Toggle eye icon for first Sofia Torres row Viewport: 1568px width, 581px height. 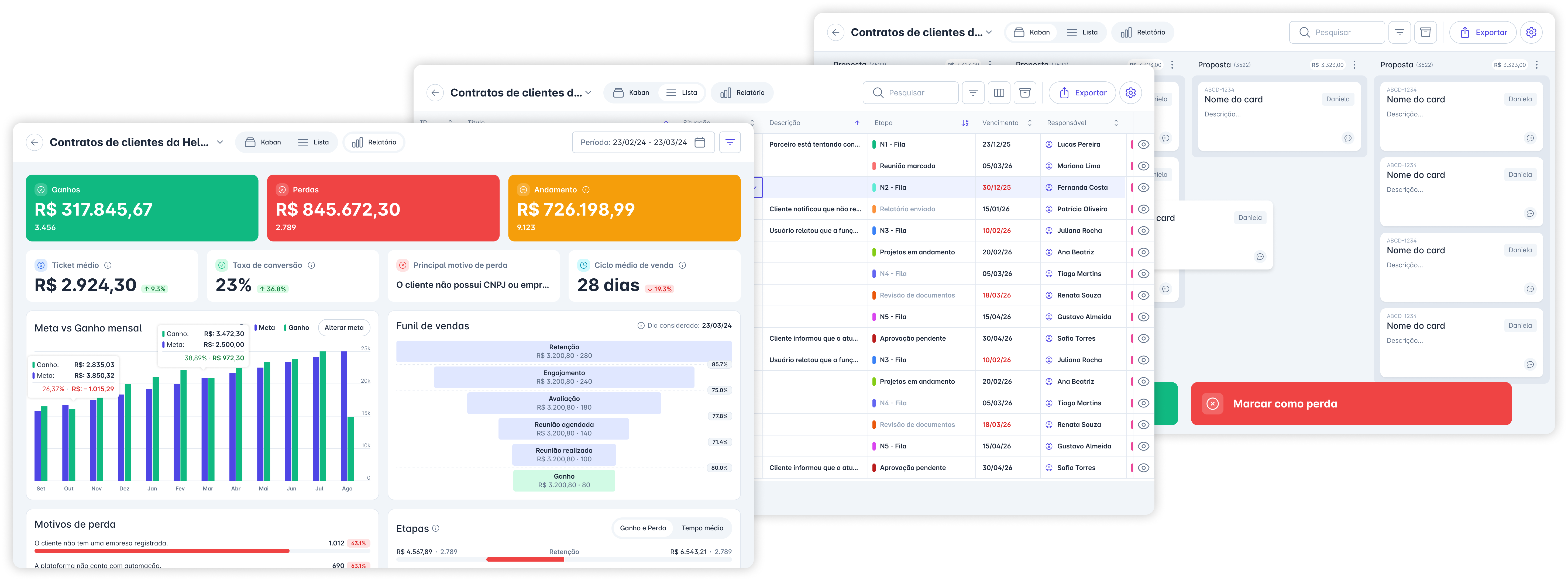1143,339
